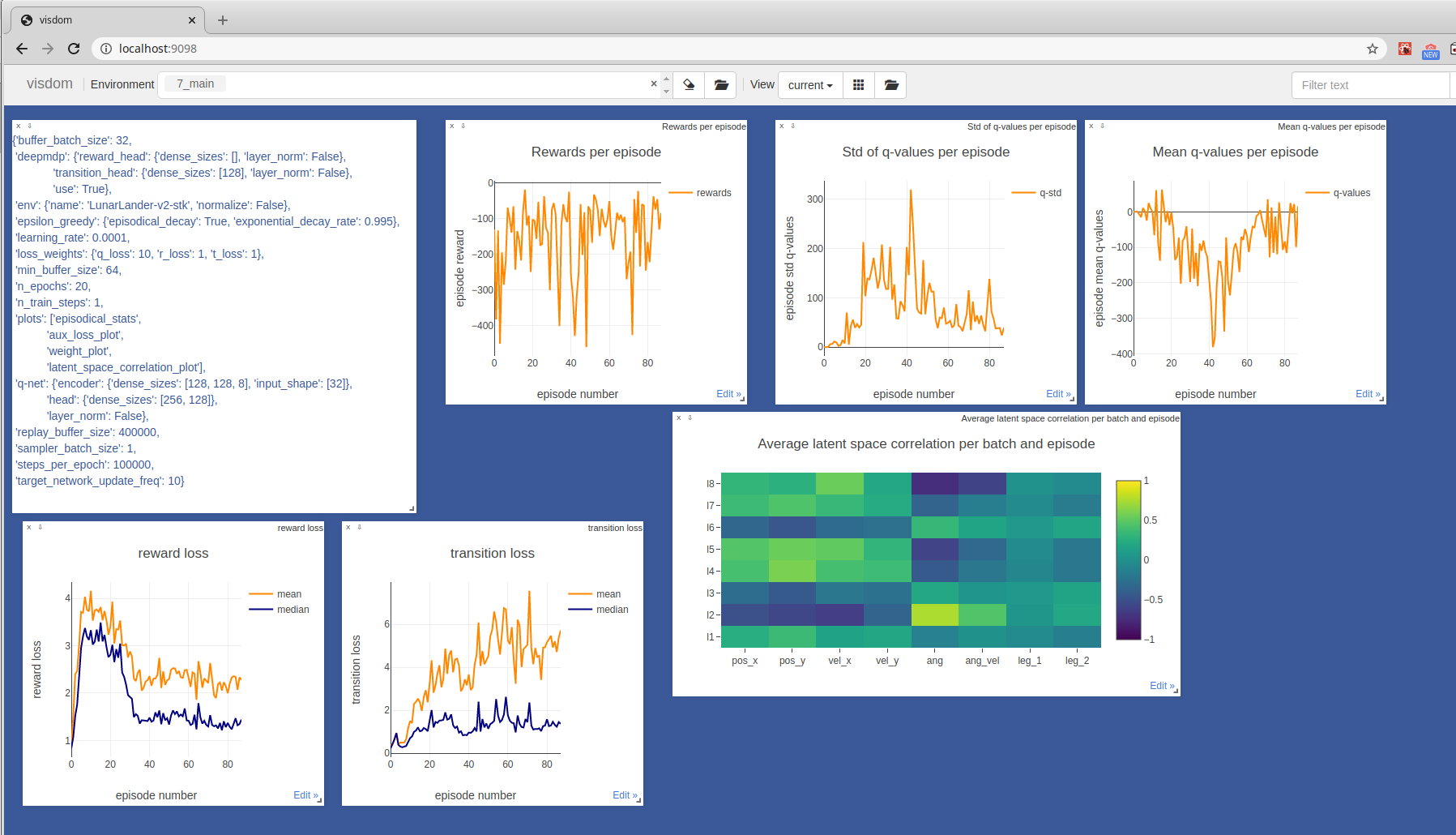Image resolution: width=1456 pixels, height=835 pixels.
Task: Click the repack grid icon
Action: point(858,84)
